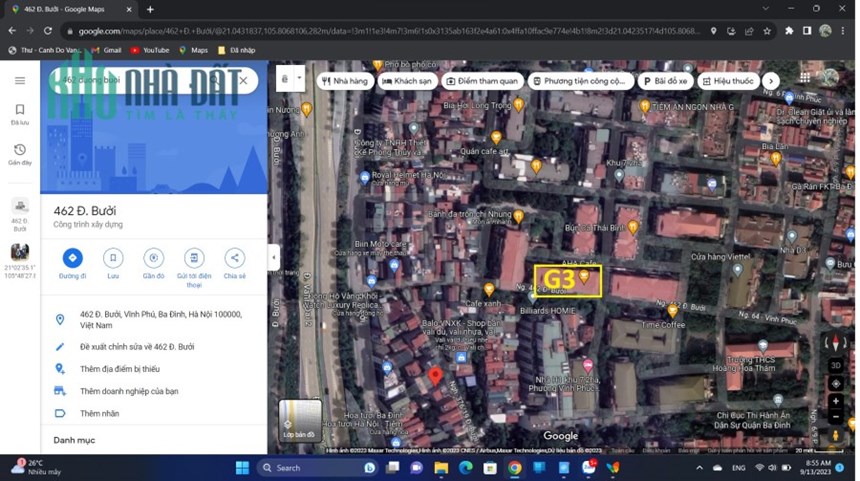This screenshot has width=860, height=481.
Task: Switch map layer via Lớp bản đồ thumbnail
Action: point(299,420)
